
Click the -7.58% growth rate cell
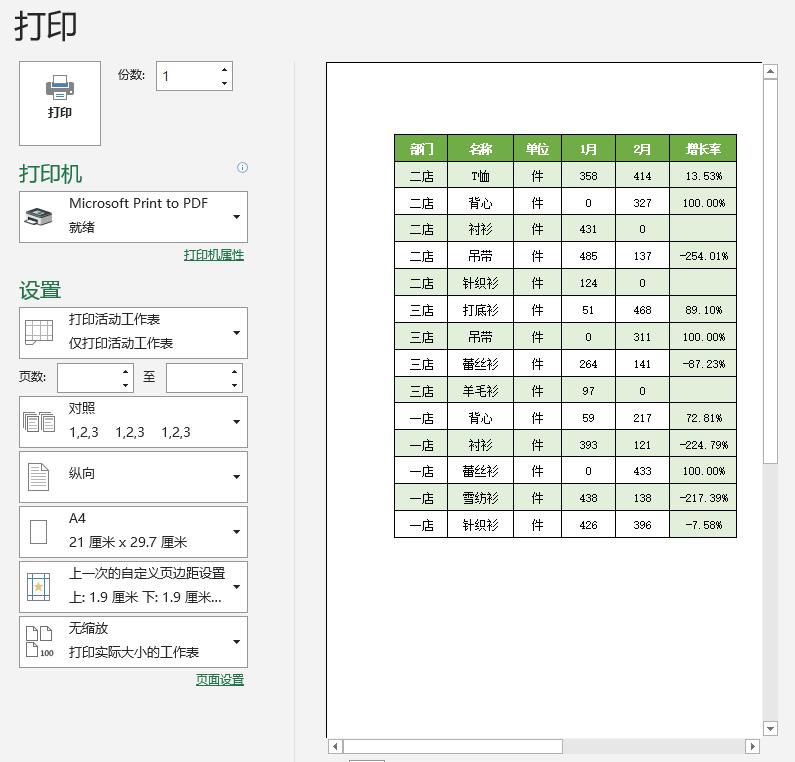[x=703, y=524]
